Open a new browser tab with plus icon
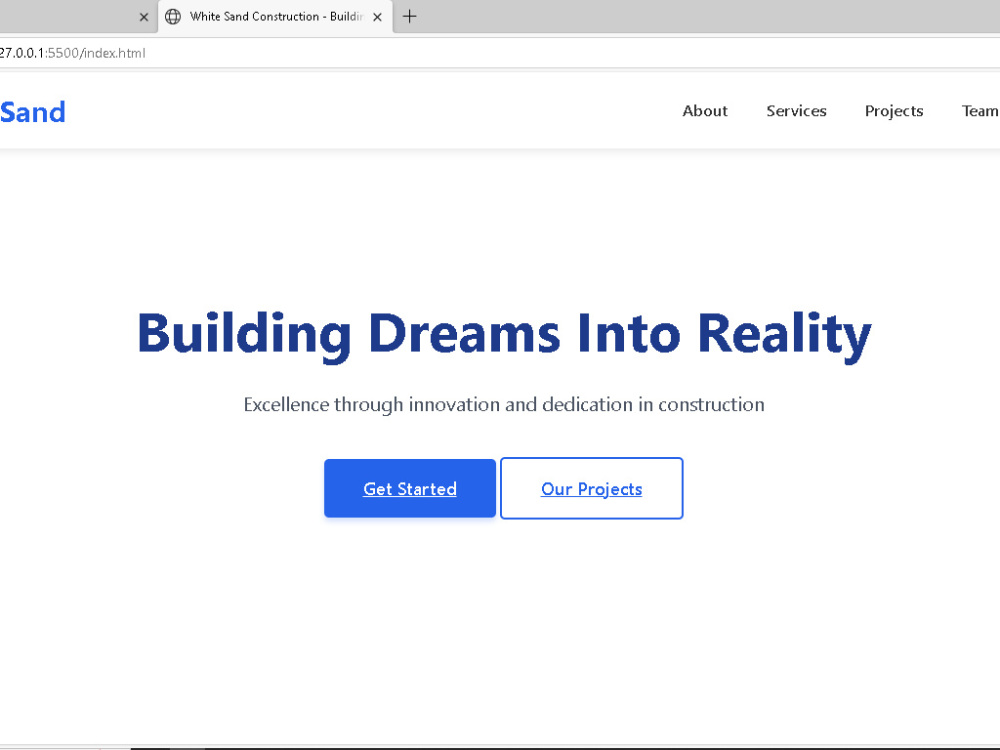 click(x=409, y=17)
